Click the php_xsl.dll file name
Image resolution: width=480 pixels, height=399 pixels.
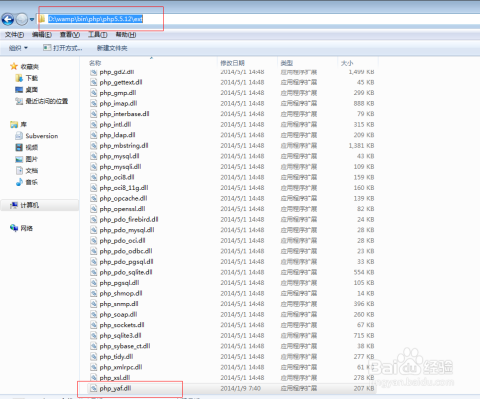(115, 378)
